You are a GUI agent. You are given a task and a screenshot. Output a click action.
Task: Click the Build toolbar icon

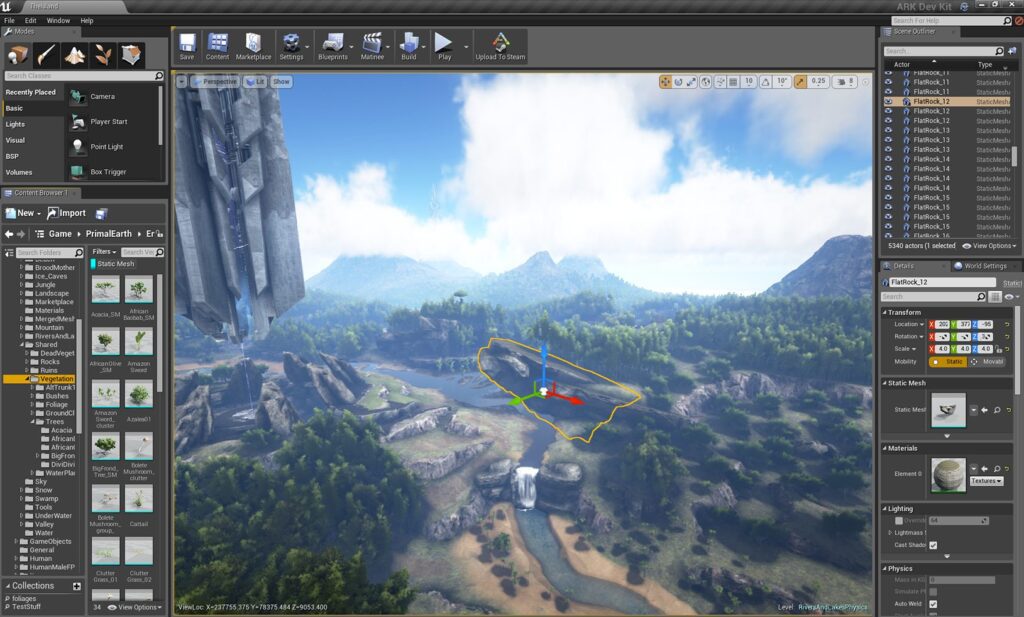(409, 46)
